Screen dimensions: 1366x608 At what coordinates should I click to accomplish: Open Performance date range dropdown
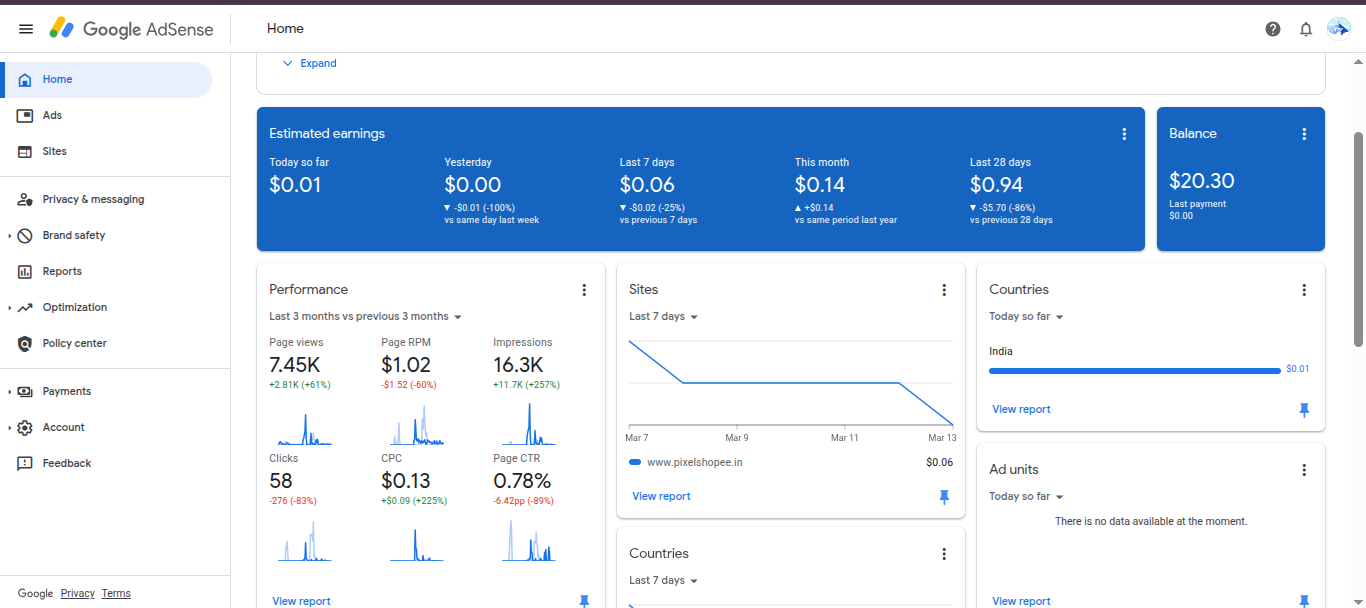[365, 317]
